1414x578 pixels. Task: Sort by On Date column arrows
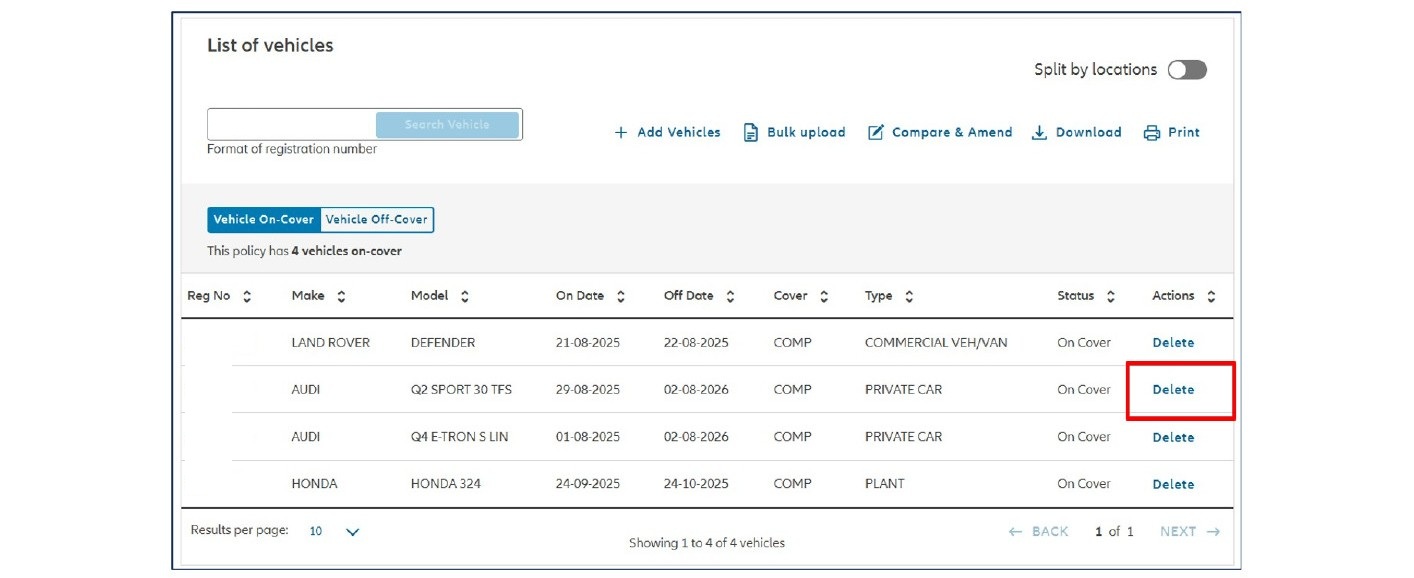coord(621,296)
